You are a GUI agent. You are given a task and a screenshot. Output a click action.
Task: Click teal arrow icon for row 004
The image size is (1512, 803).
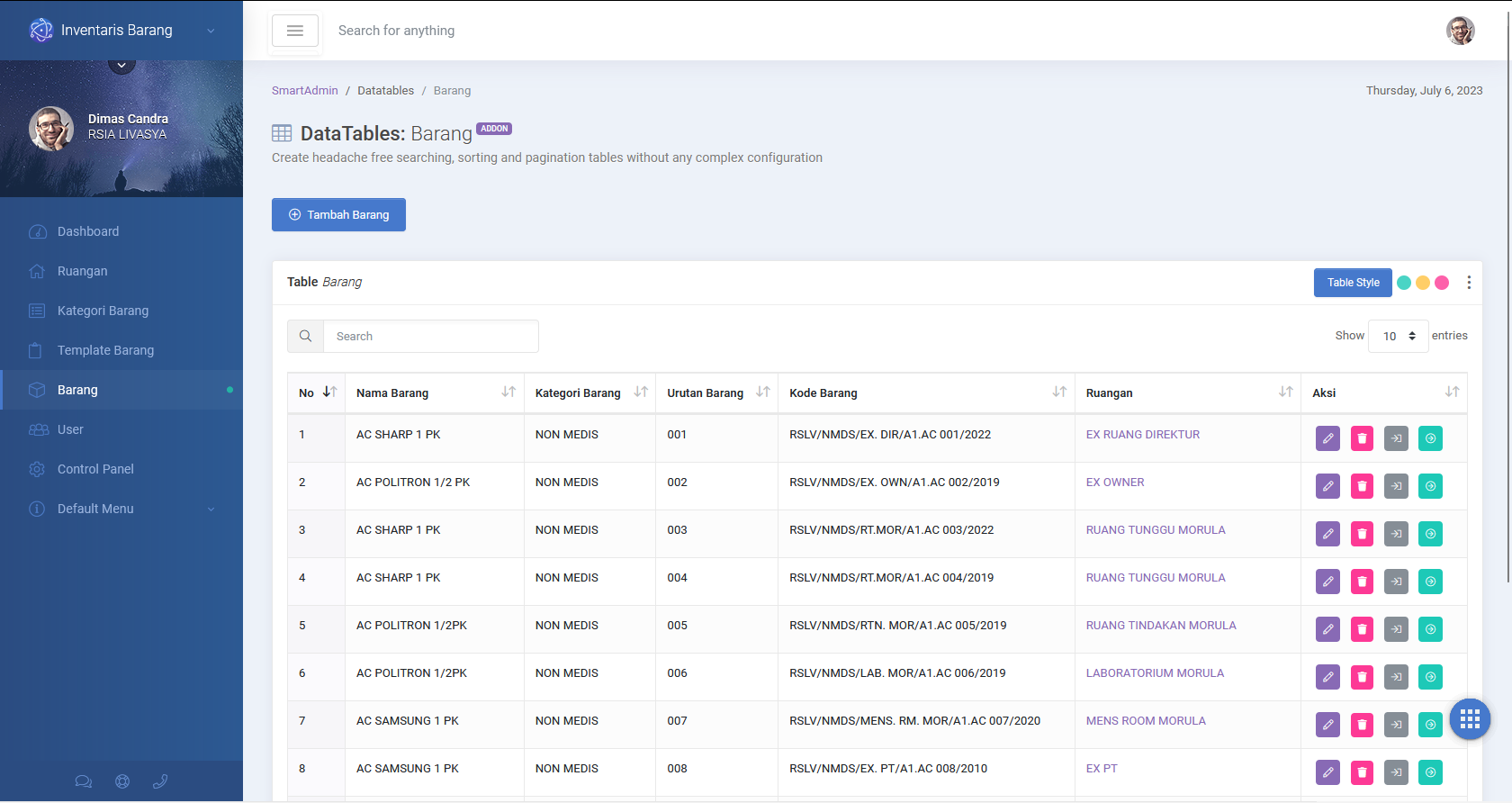[x=1430, y=582]
